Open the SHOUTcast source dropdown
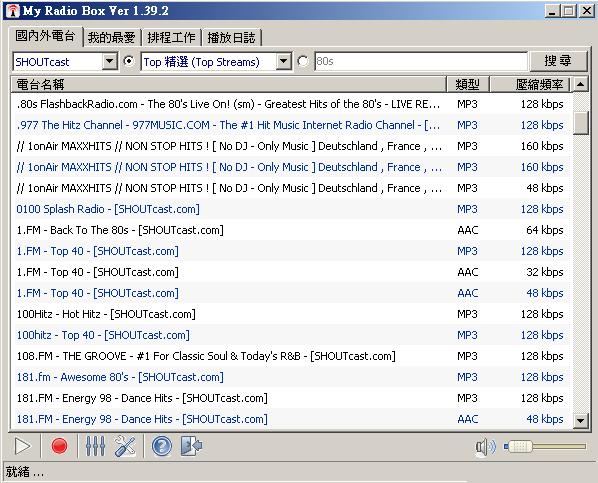Screen dimensions: 598x483 109,61
